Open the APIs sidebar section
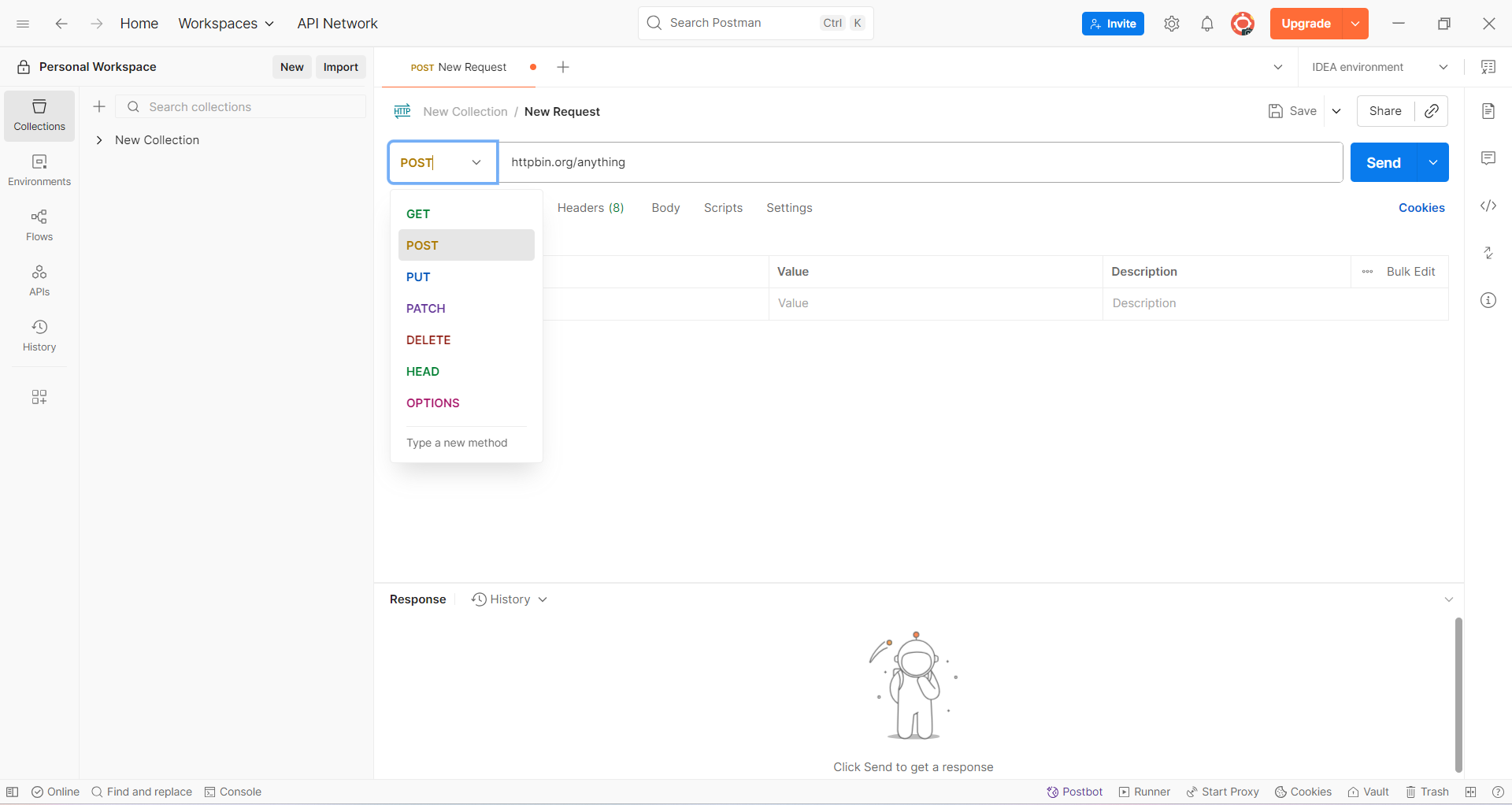This screenshot has width=1512, height=805. (39, 280)
